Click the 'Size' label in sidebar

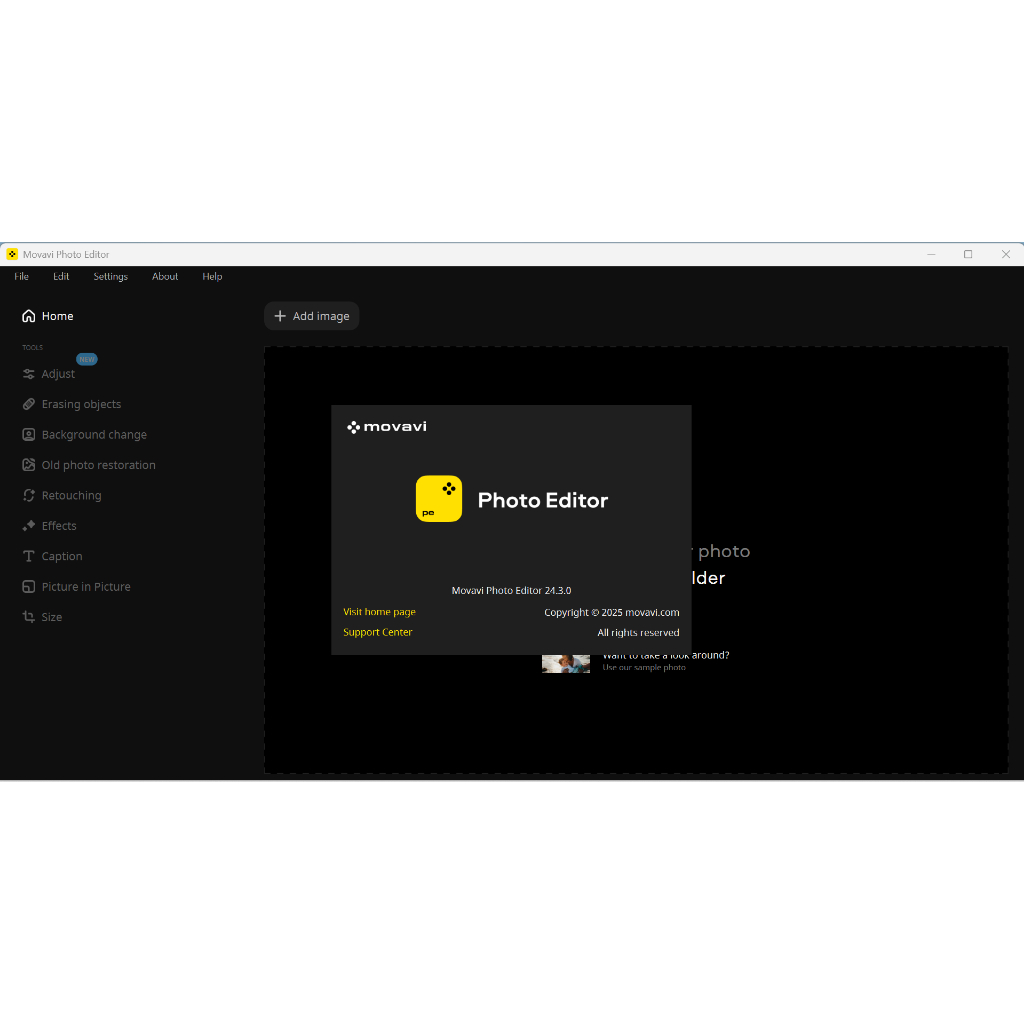tap(52, 617)
